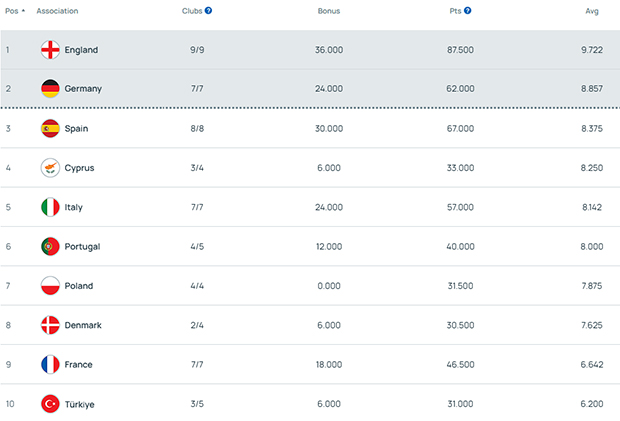Open the Pts column help tooltip icon
The width and height of the screenshot is (620, 421).
click(x=468, y=11)
